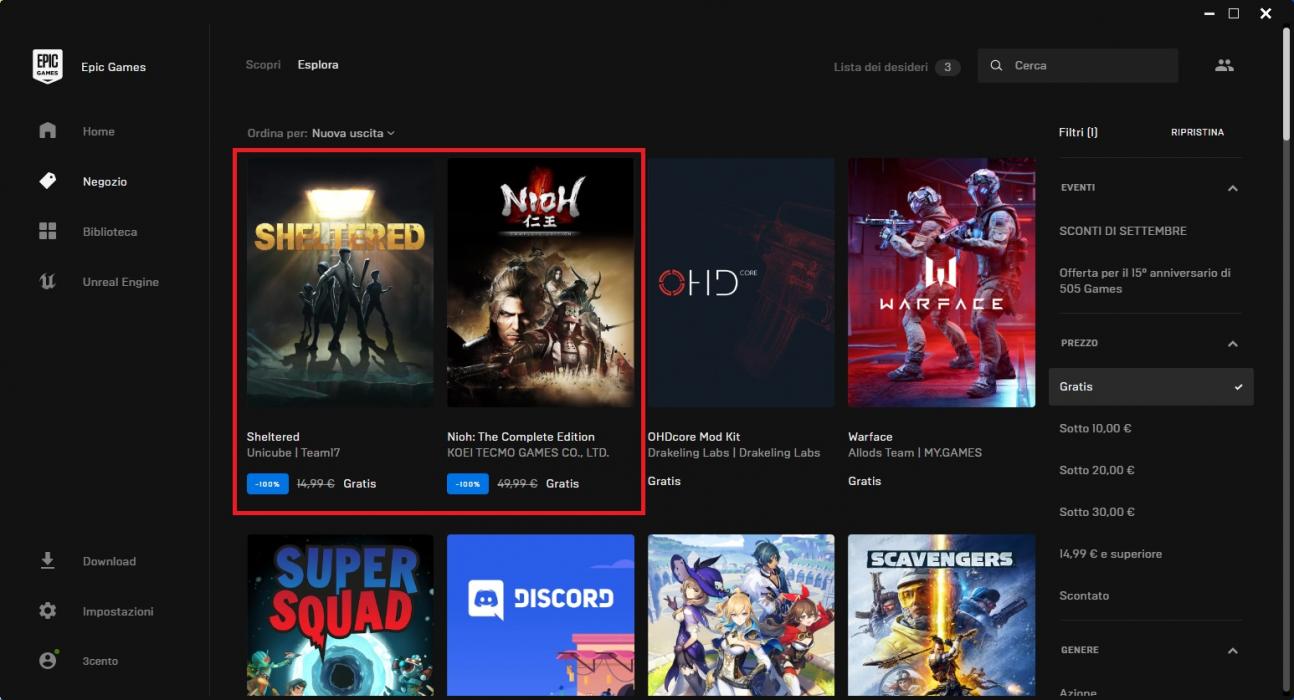Open the Lista dei desideri link
Screen dimensions: 1294x700
point(881,67)
